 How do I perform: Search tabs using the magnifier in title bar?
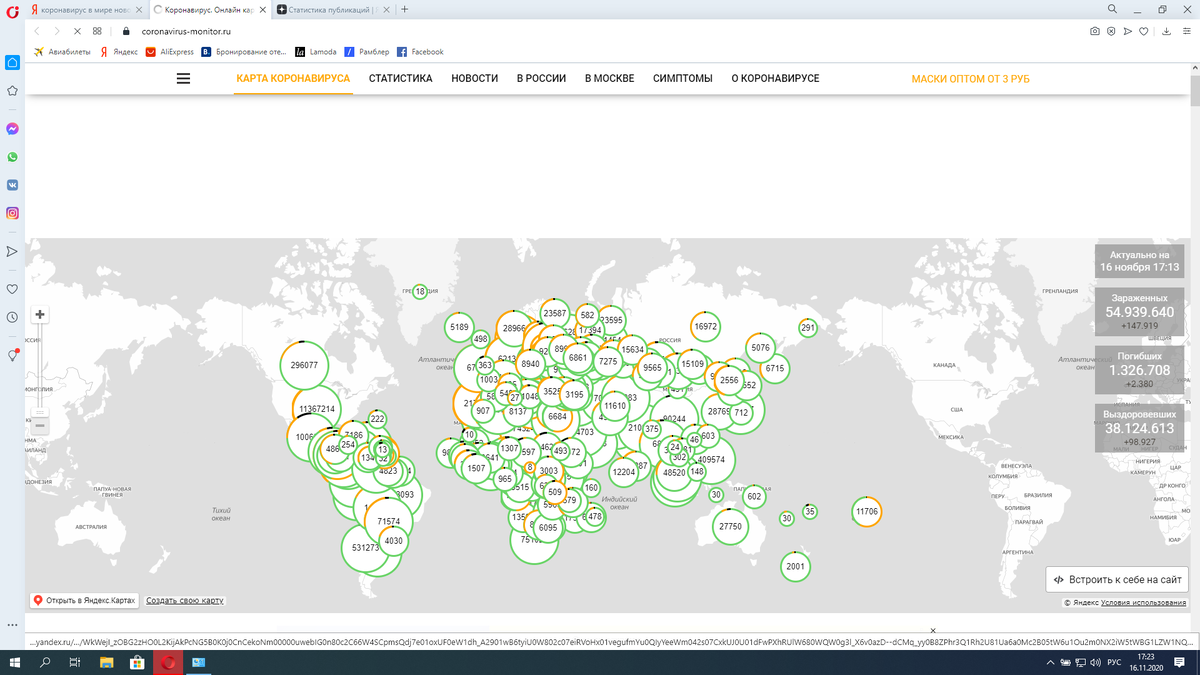[x=1110, y=10]
